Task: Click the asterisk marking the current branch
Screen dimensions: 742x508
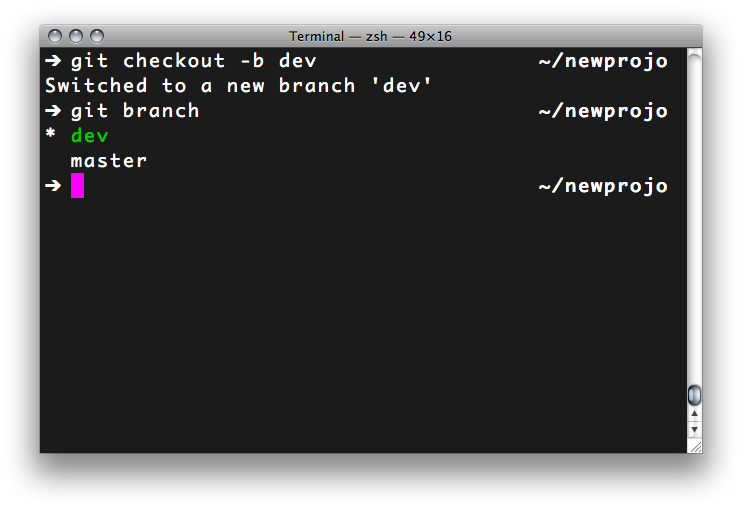Action: pyautogui.click(x=51, y=134)
